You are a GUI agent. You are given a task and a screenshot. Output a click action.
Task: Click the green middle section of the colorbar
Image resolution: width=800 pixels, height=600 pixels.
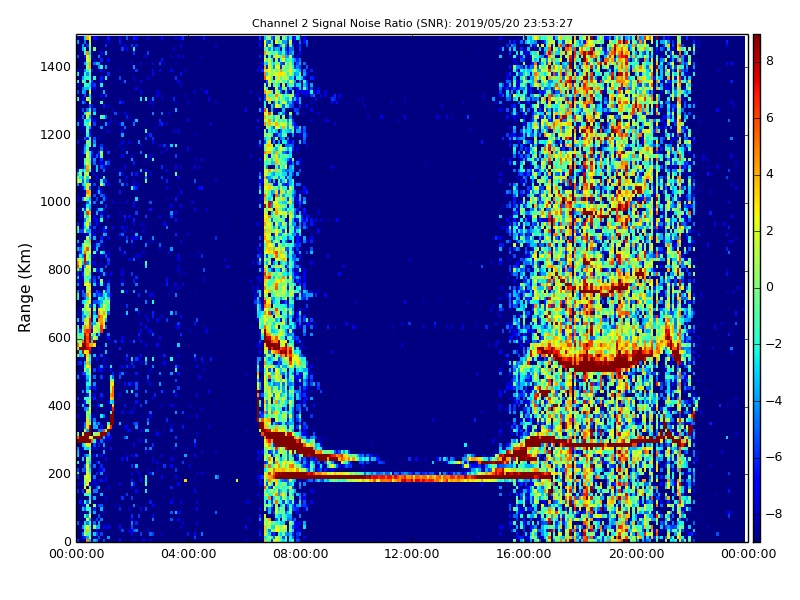[x=757, y=288]
